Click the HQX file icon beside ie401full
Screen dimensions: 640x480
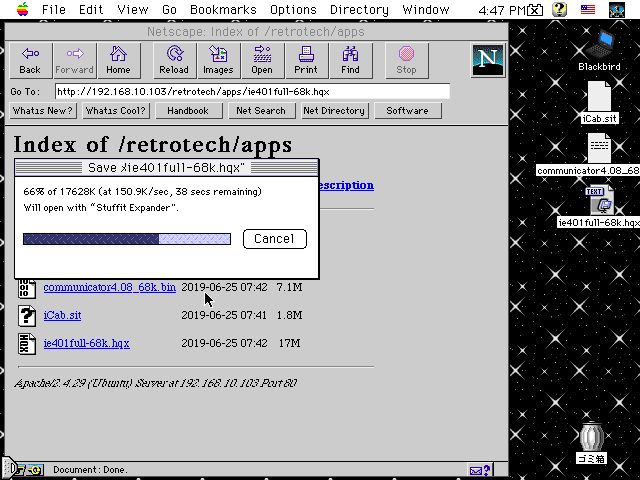pyautogui.click(x=27, y=343)
